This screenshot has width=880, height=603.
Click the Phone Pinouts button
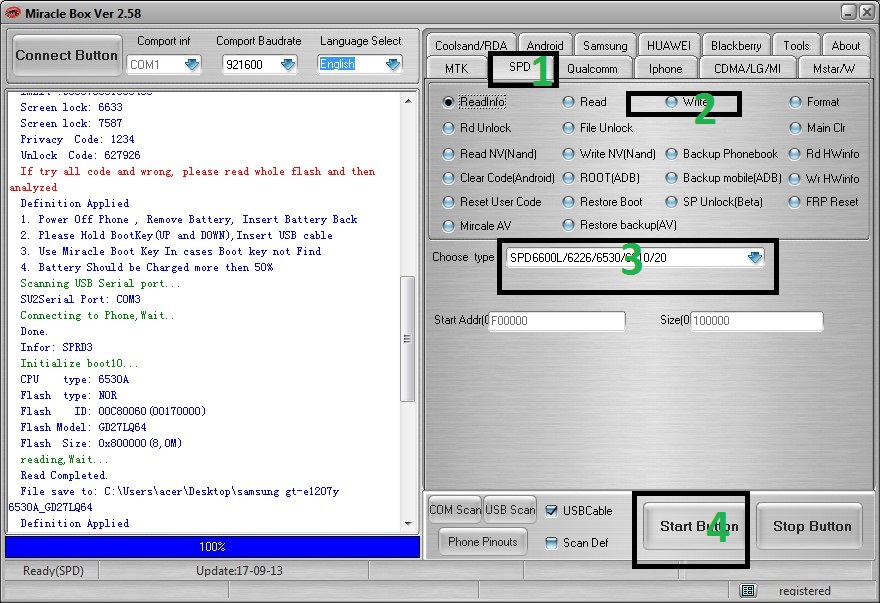pos(483,542)
